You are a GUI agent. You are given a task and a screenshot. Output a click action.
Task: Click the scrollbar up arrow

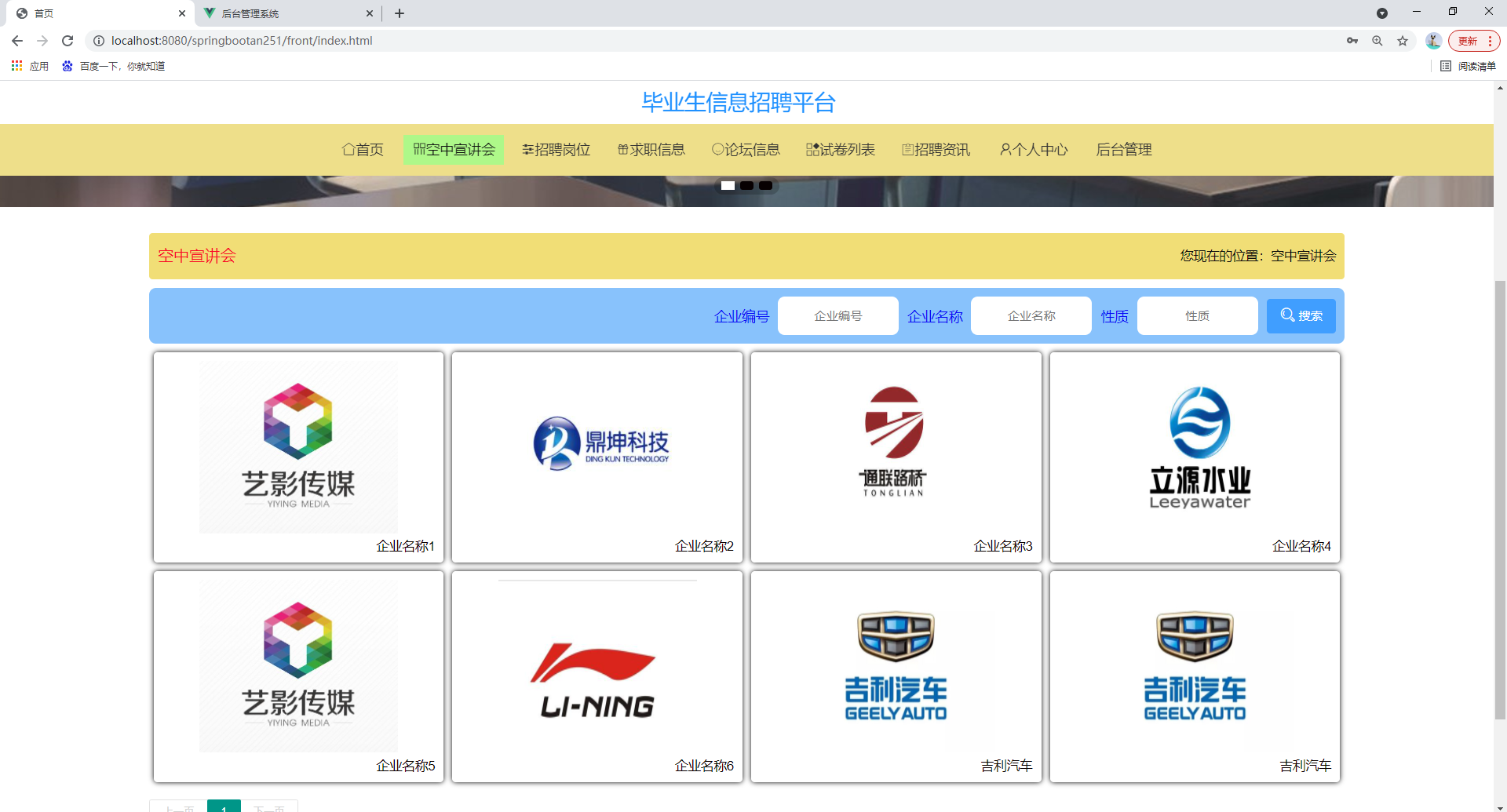click(x=1500, y=88)
